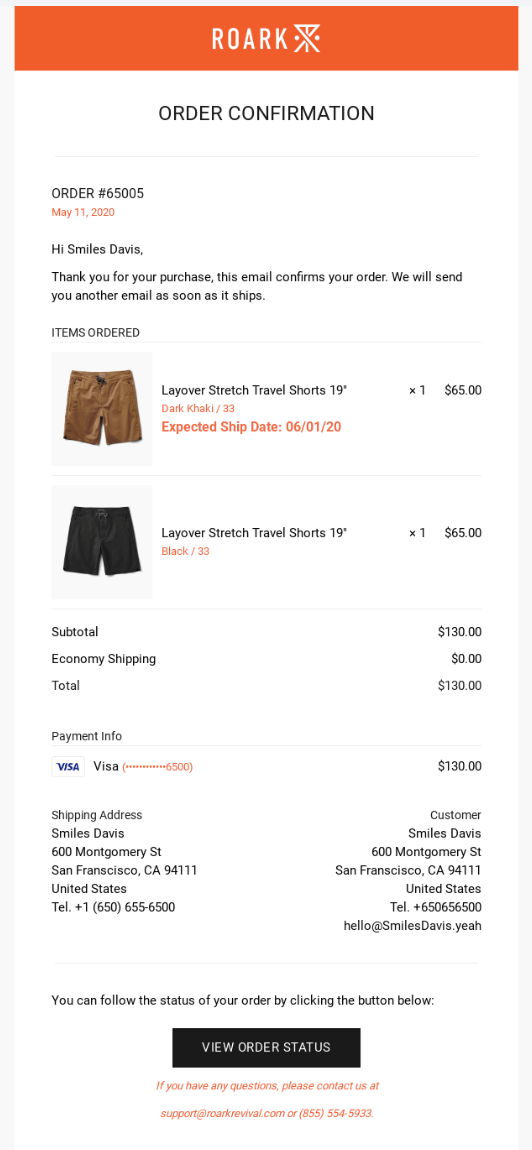The height and width of the screenshot is (1150, 532).
Task: Click the Visa card icon
Action: coord(68,766)
